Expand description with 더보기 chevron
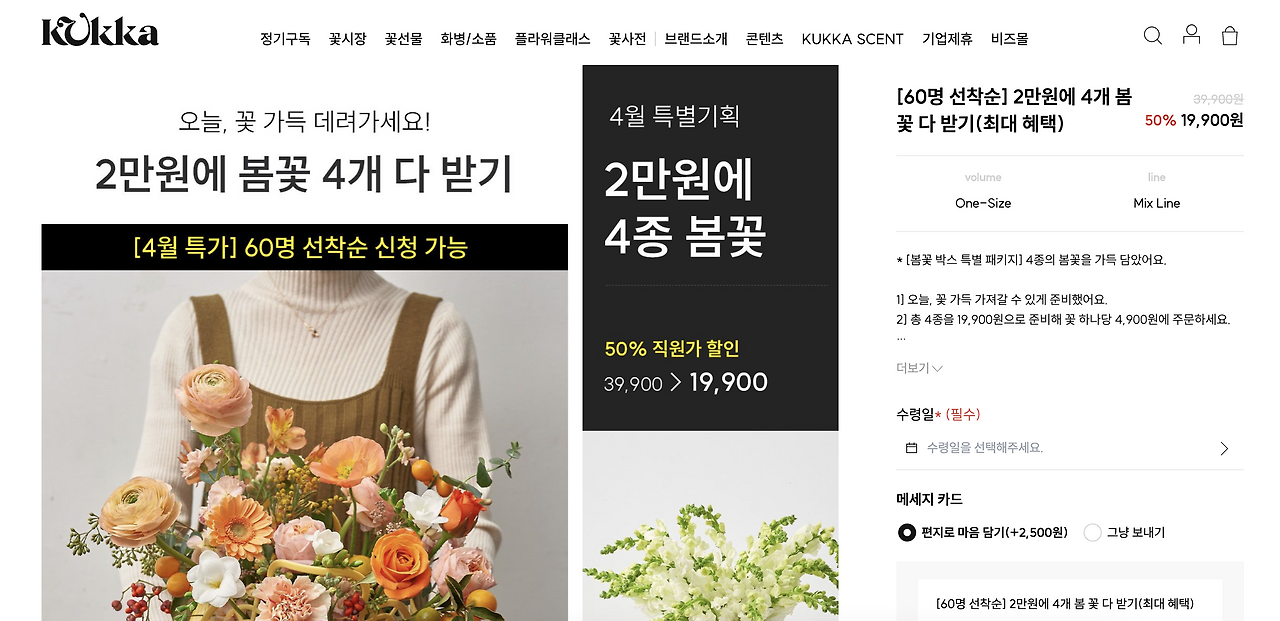The width and height of the screenshot is (1280, 621). (x=920, y=368)
